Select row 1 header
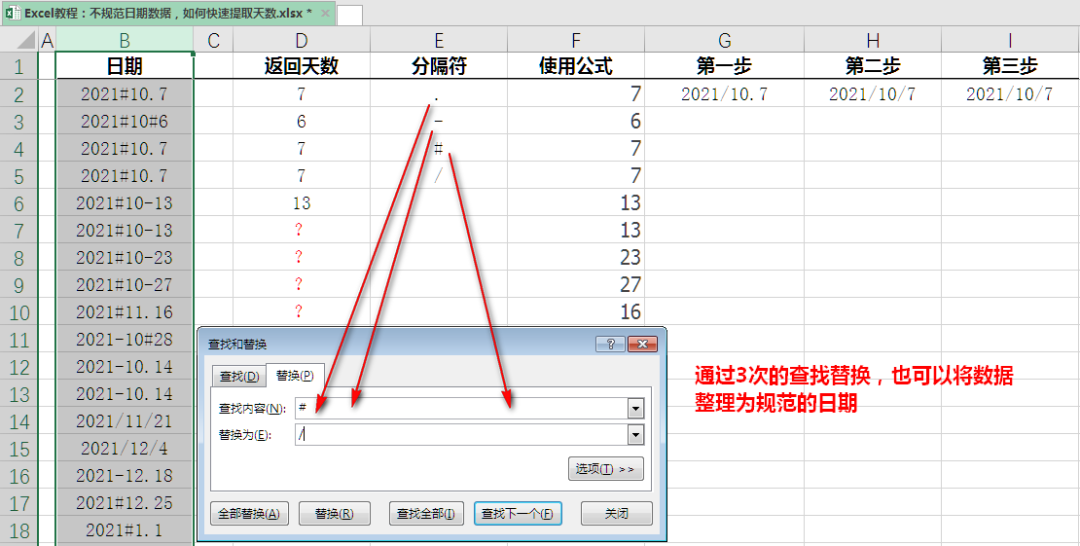 [19, 67]
